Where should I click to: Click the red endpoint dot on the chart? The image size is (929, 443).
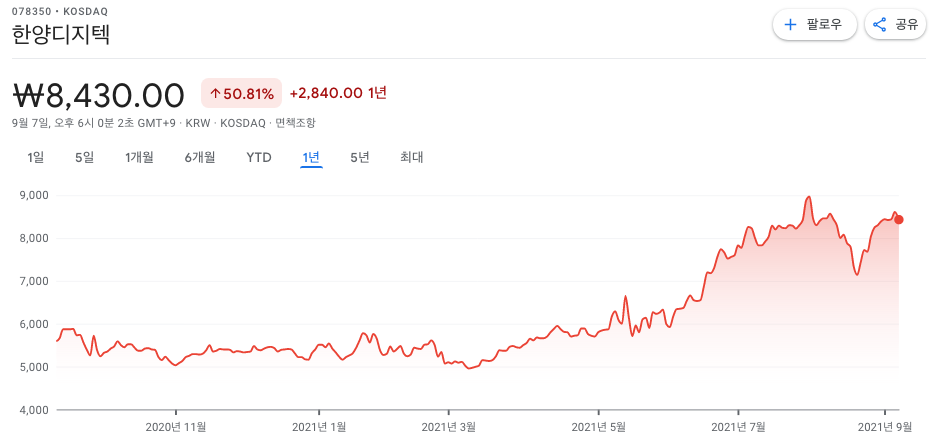pos(899,220)
